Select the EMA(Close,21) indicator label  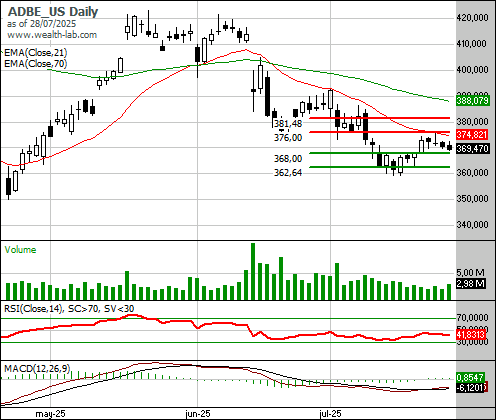tap(35, 53)
